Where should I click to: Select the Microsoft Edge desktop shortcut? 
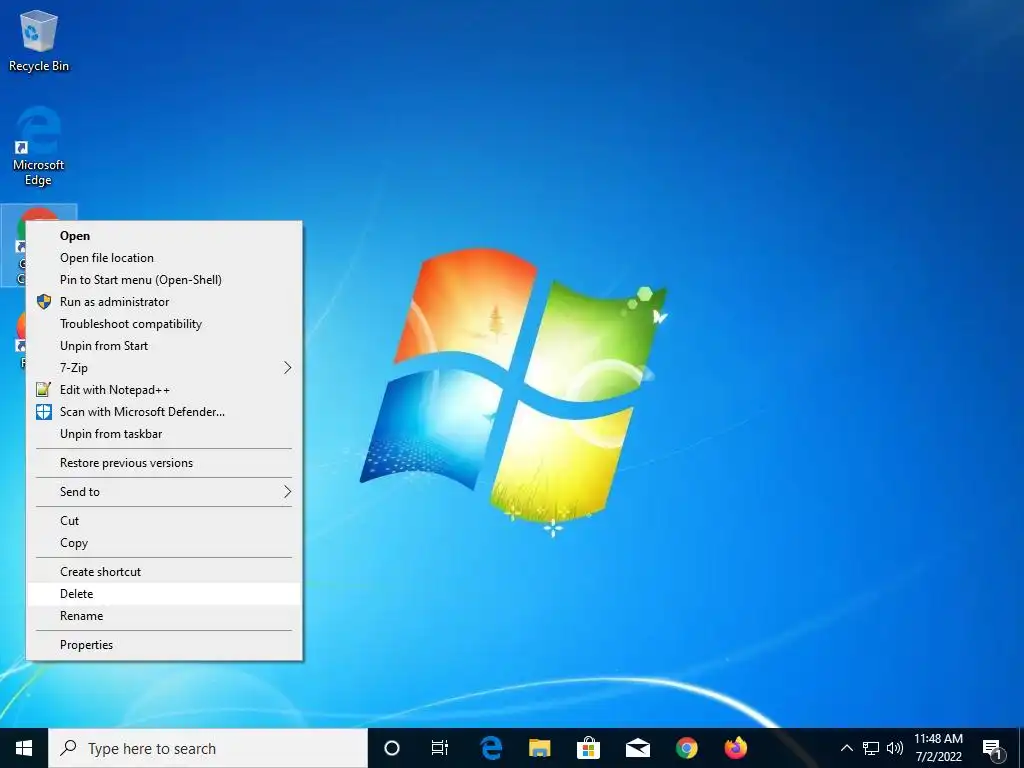click(39, 146)
